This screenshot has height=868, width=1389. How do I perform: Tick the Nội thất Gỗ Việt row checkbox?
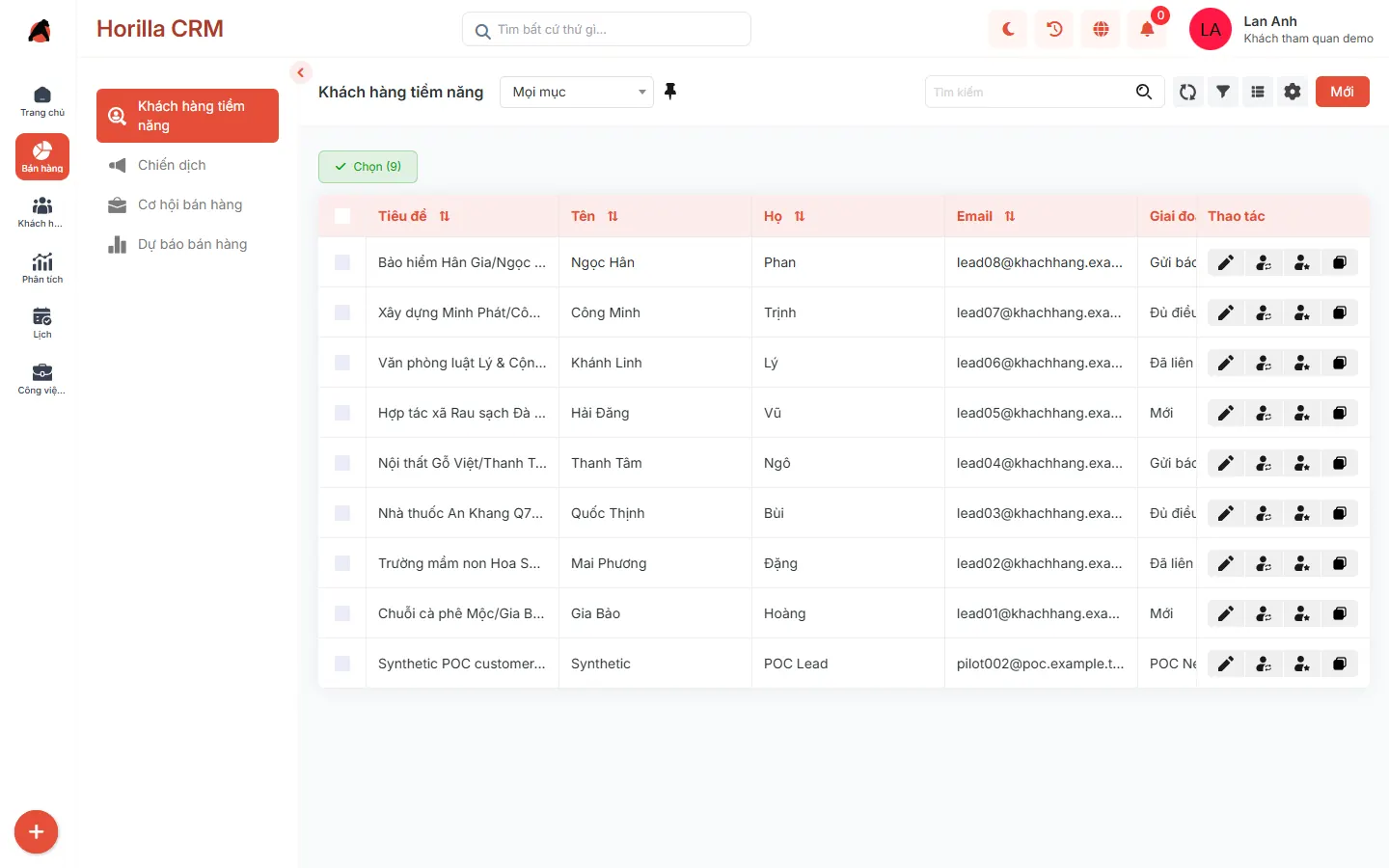[342, 463]
